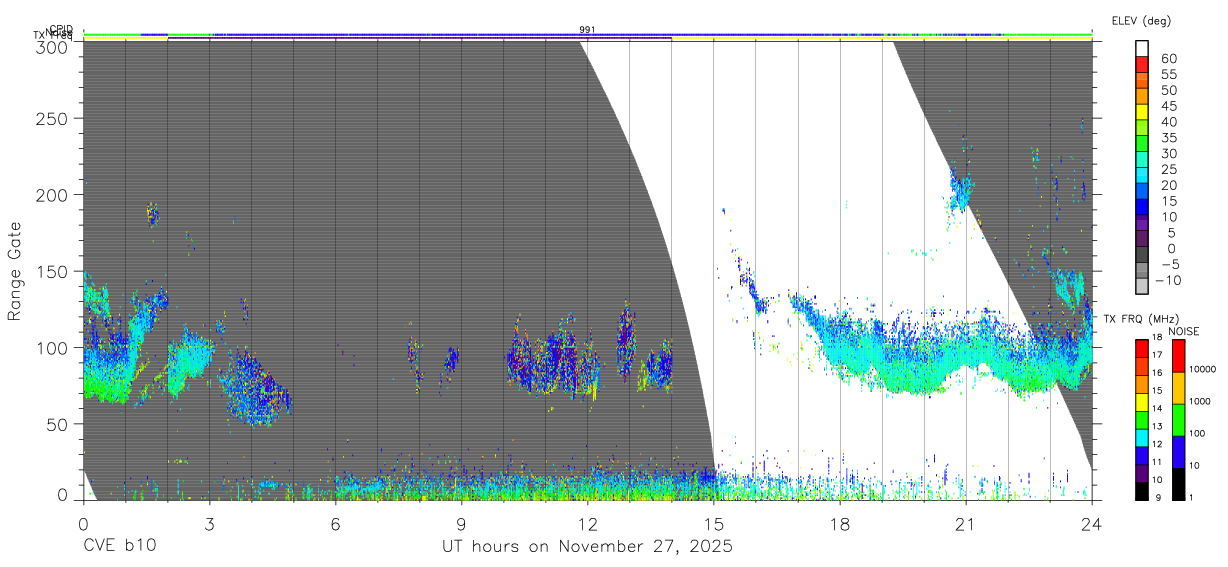Image resolution: width=1228 pixels, height=567 pixels.
Task: Pick the cyan segment of the TX FRQ bar
Action: point(1142,438)
